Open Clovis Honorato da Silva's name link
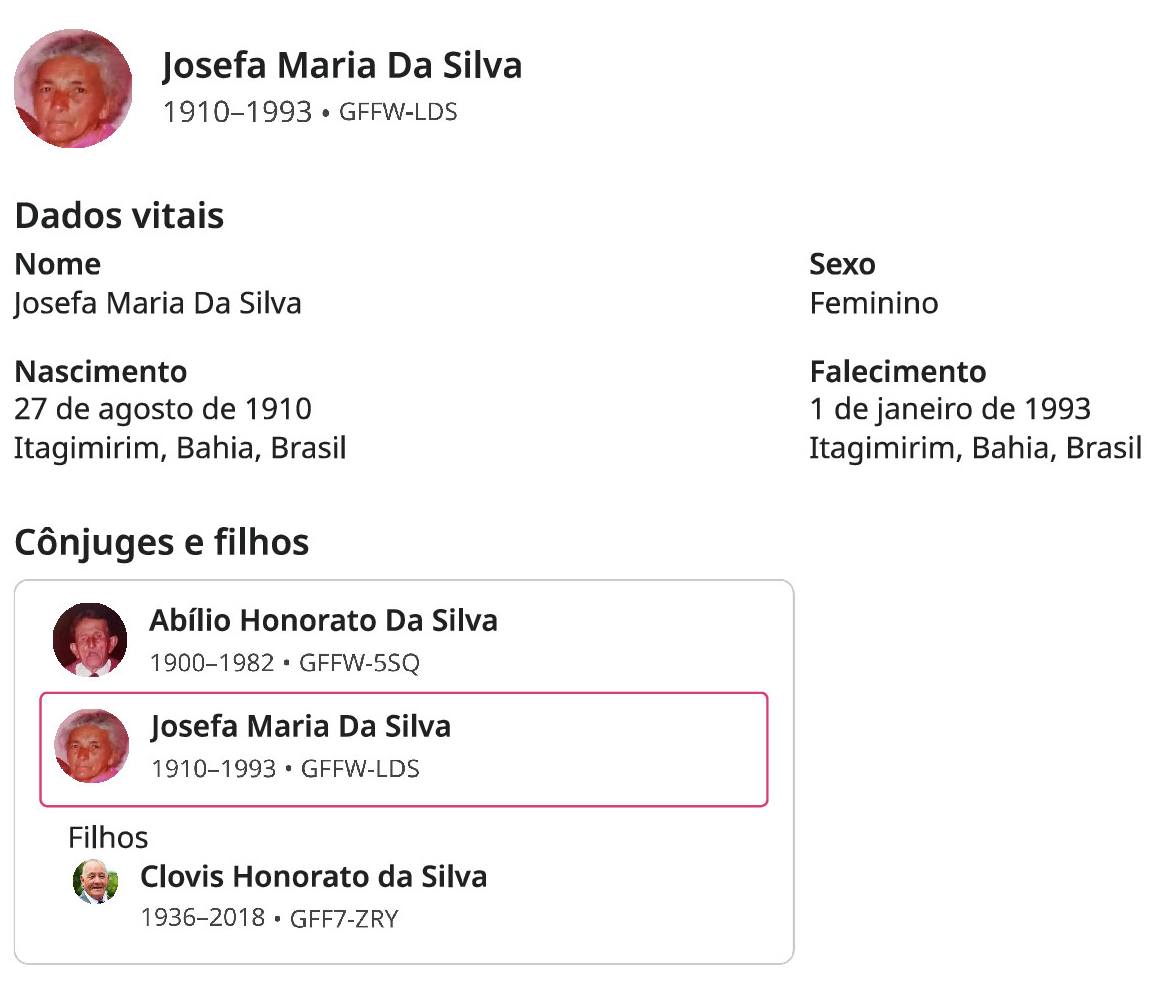1153x989 pixels. (x=313, y=877)
